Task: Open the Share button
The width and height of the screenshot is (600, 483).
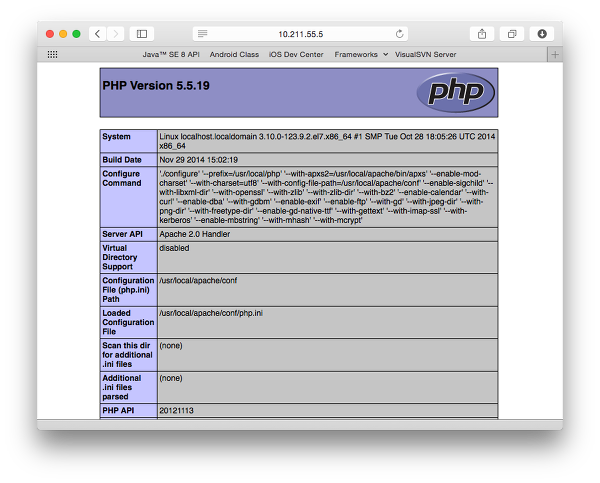Action: coord(482,34)
